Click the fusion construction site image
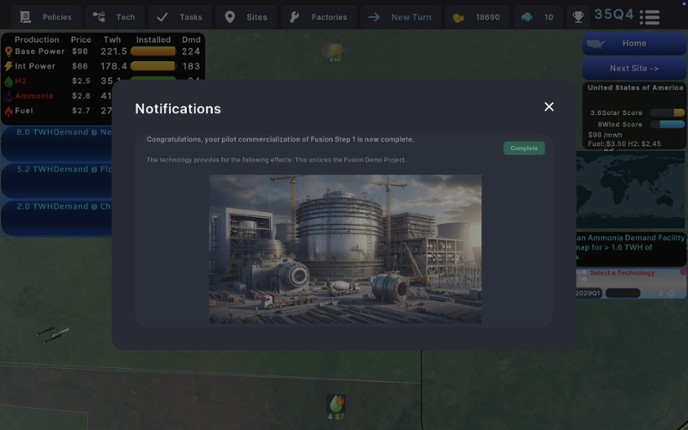This screenshot has height=430, width=688. 345,249
